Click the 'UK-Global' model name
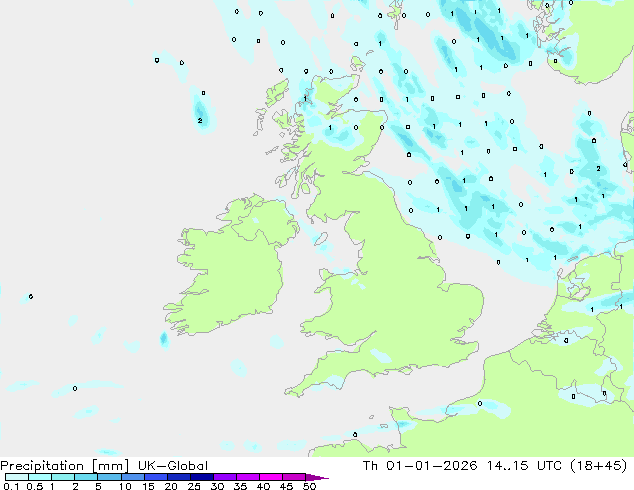Image resolution: width=634 pixels, height=490 pixels. point(173,466)
